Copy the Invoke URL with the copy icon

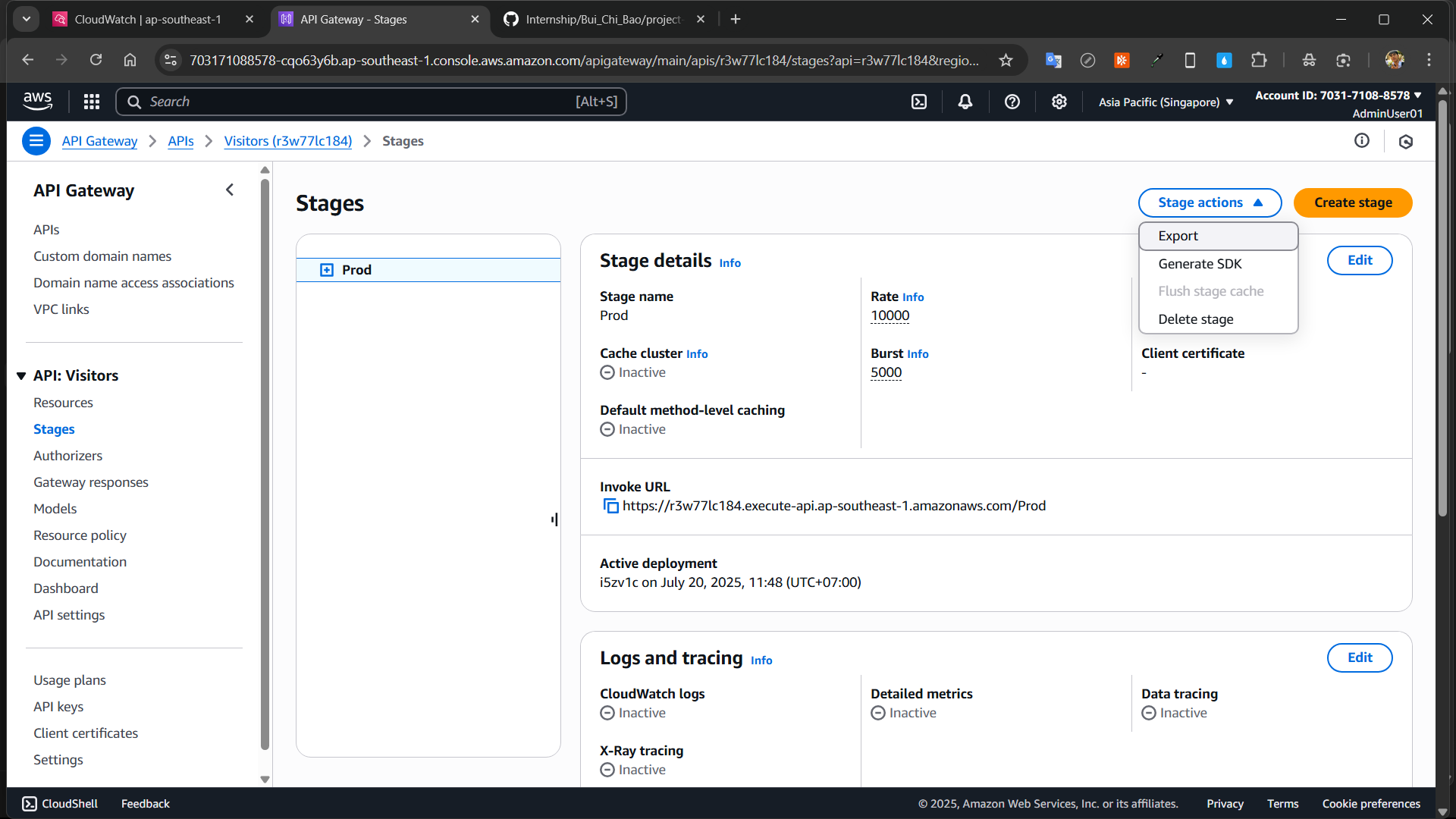pos(610,506)
